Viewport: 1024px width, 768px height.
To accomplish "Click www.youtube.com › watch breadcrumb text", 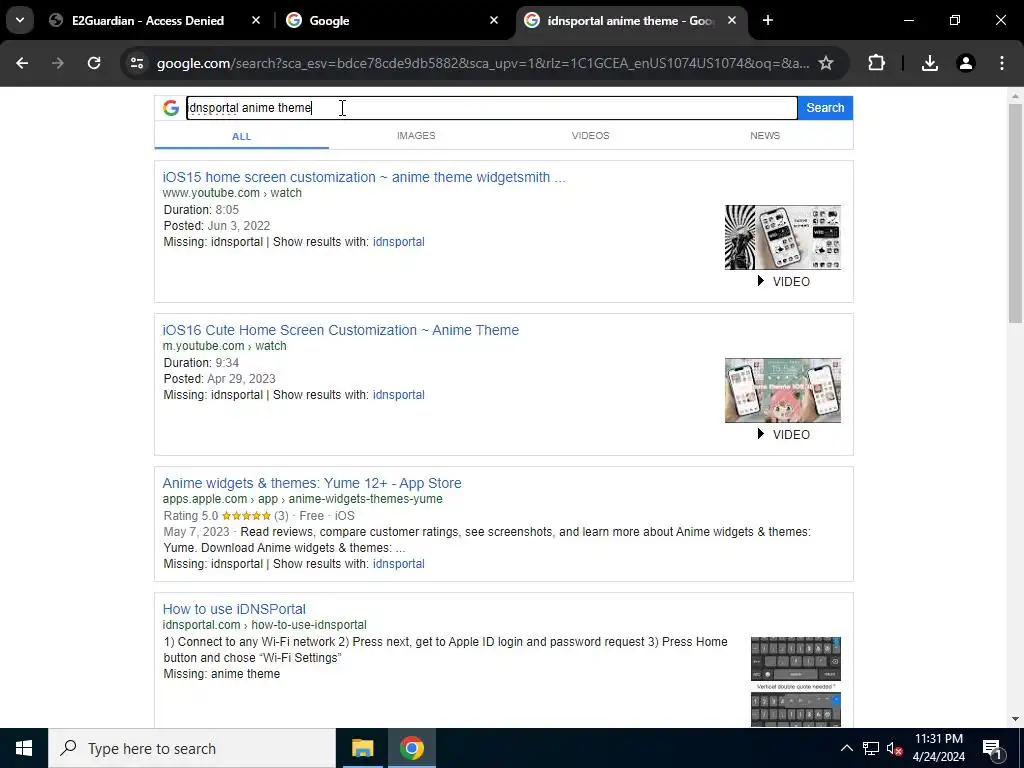I will pos(232,193).
